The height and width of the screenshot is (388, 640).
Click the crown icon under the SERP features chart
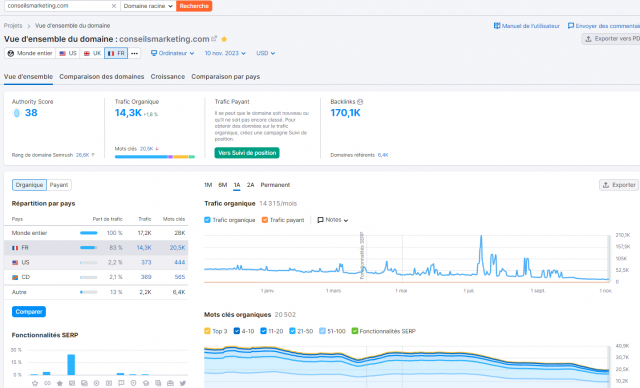pyautogui.click(x=35, y=383)
